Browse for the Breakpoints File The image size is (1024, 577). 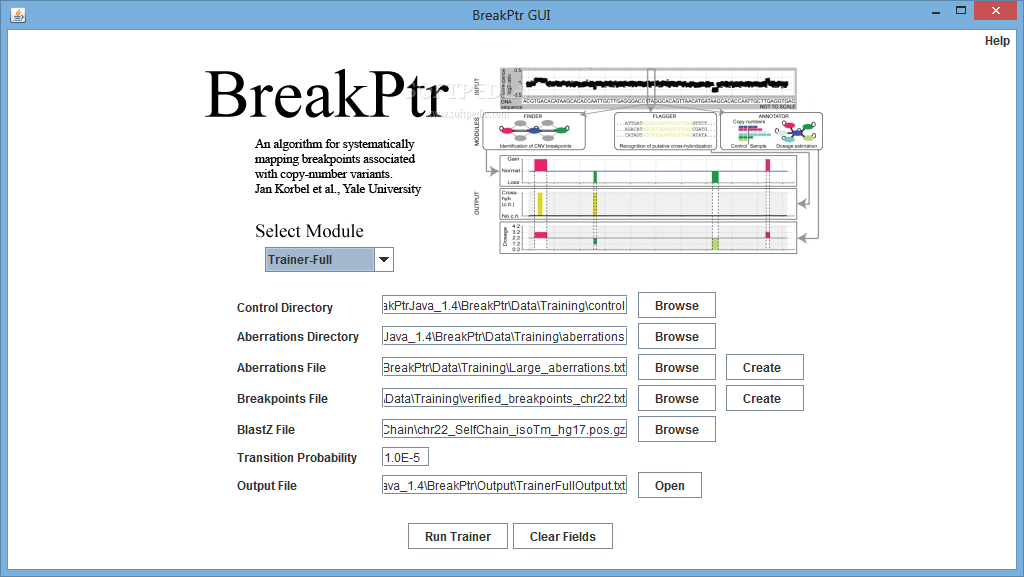(x=677, y=398)
